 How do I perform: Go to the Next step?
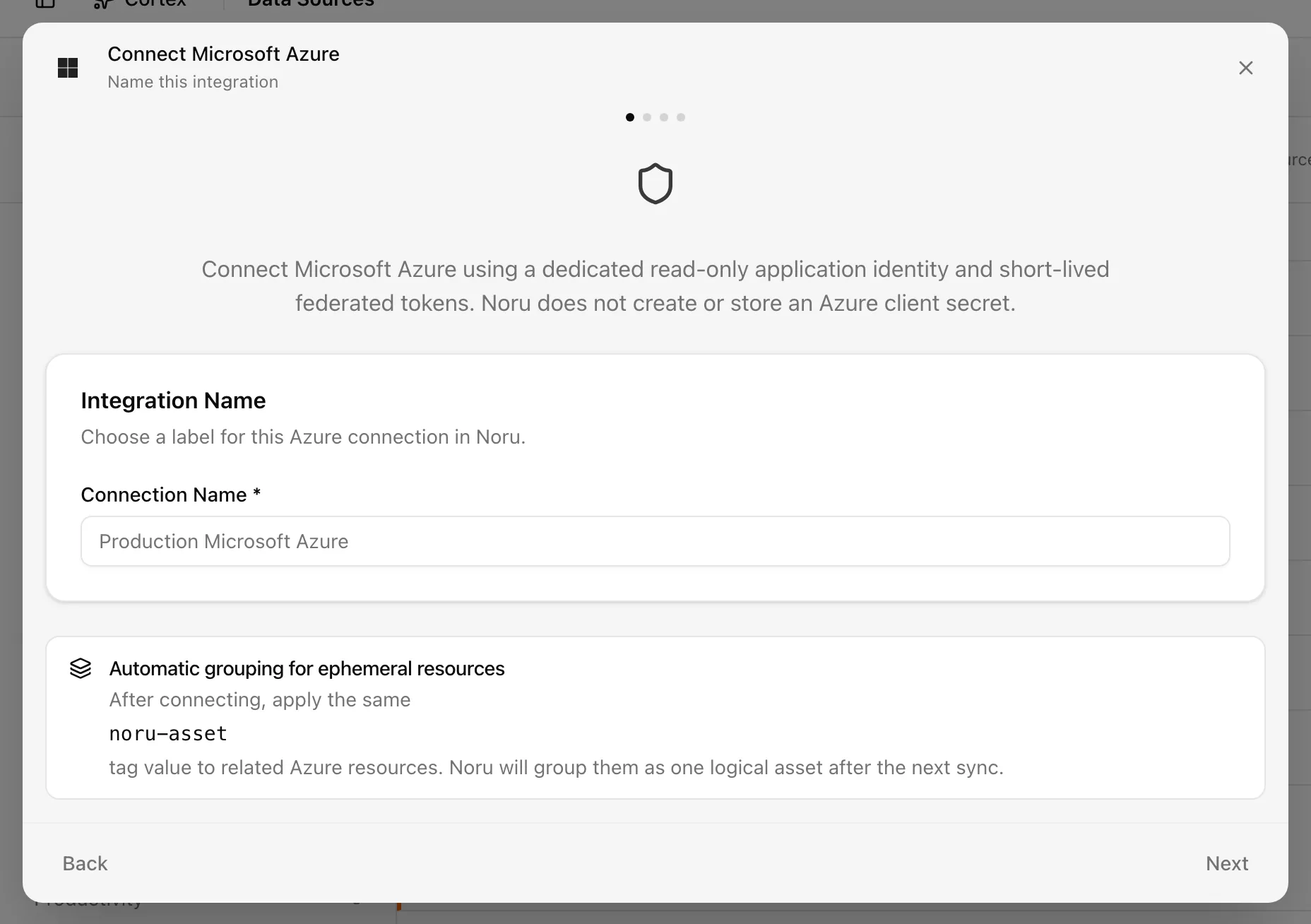tap(1227, 863)
